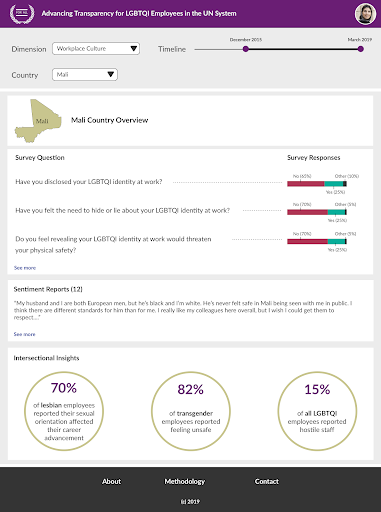Select the 15% all LGBTQI insight circle

(317, 411)
